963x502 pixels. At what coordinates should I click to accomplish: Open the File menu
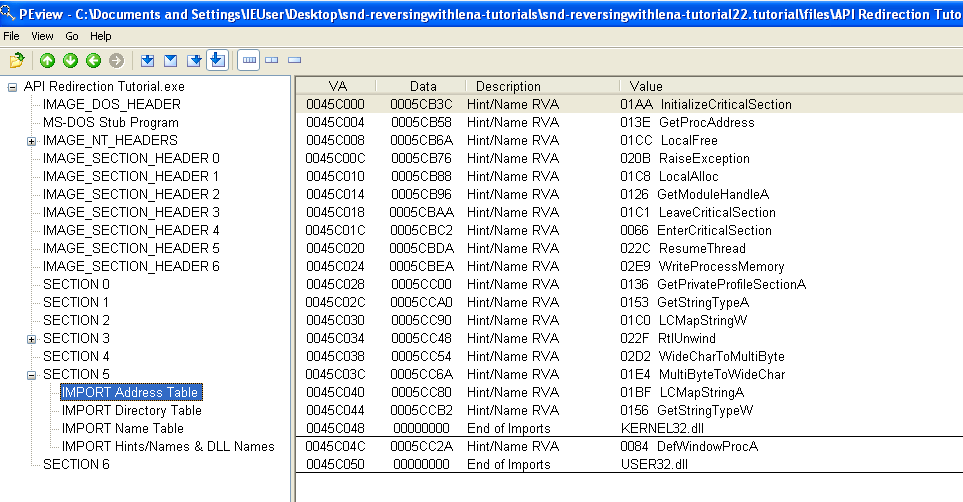click(x=11, y=36)
